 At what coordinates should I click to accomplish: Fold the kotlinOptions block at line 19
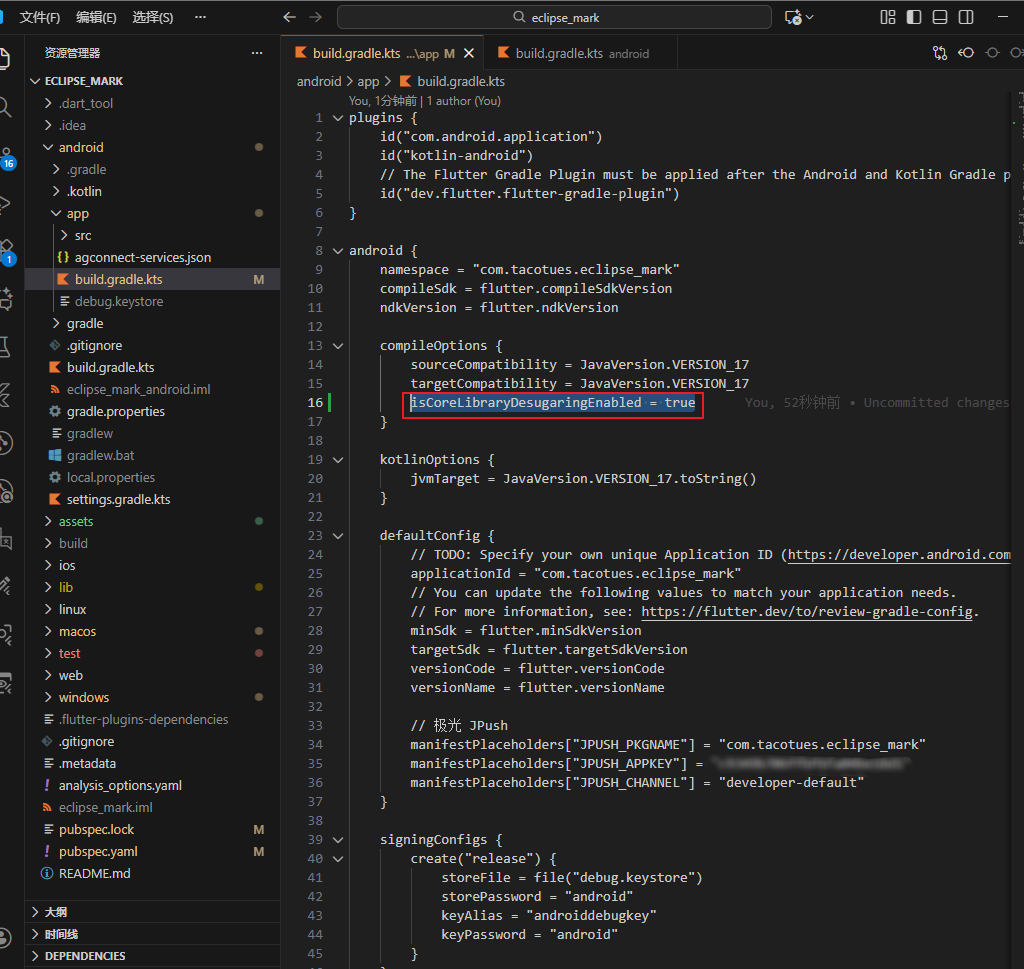(x=338, y=460)
